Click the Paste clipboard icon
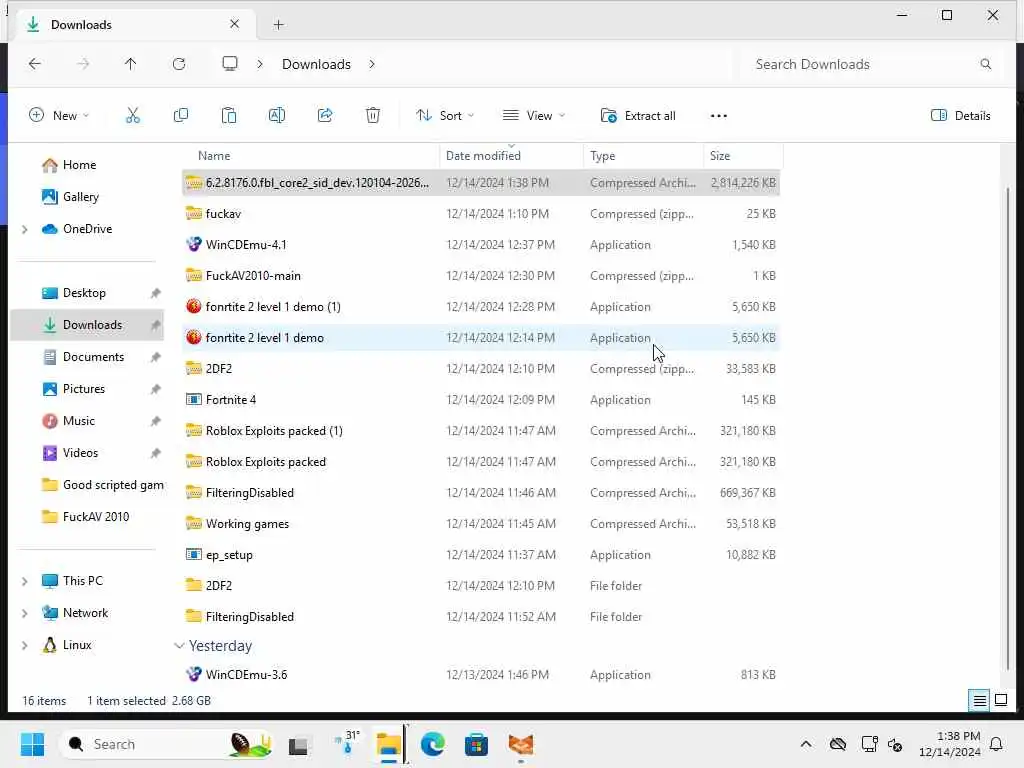1024x768 pixels. (229, 116)
